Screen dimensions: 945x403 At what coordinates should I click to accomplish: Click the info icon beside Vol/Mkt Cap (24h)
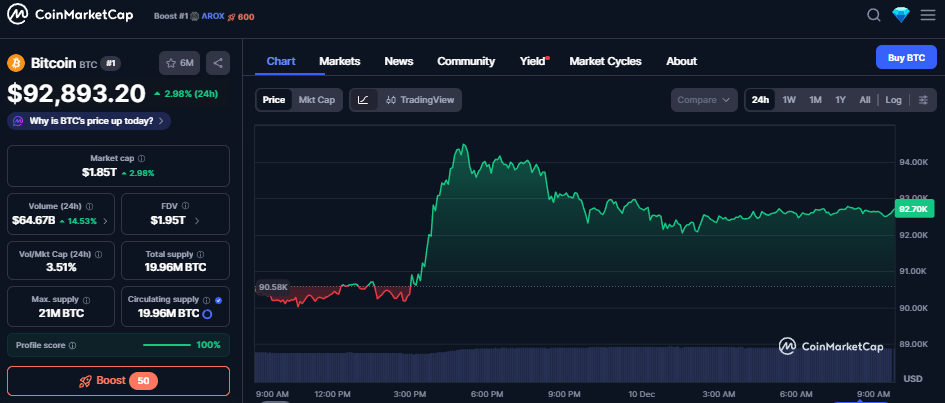[x=98, y=254]
